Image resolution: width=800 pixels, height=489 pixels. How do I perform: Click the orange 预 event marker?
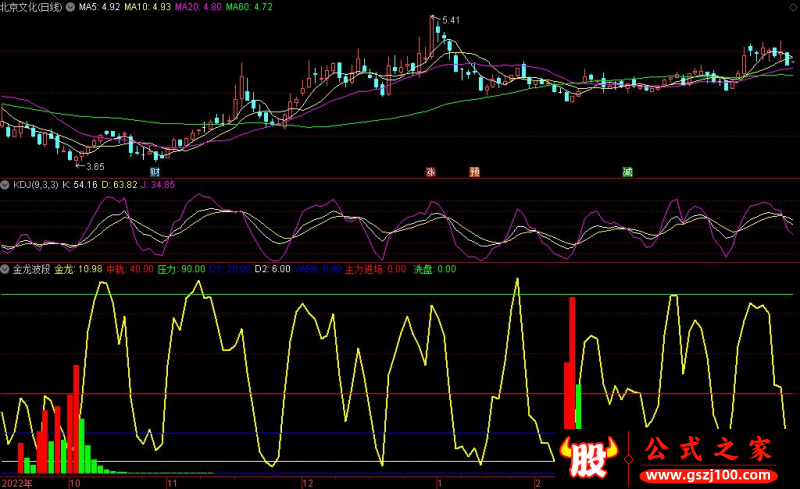474,171
